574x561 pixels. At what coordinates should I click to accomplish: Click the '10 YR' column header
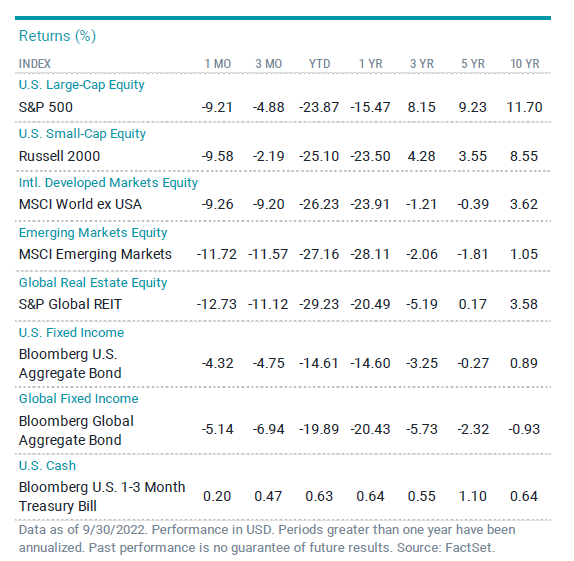coord(525,64)
